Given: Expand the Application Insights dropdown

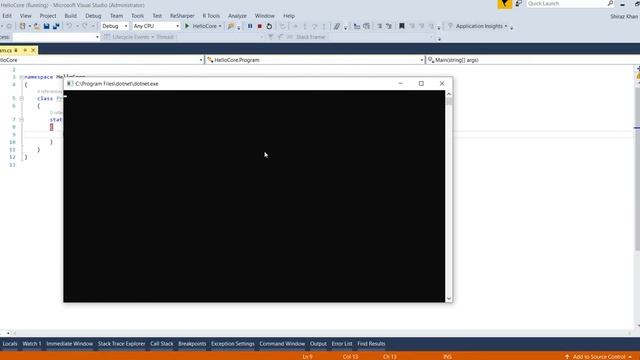Looking at the screenshot, I should tap(506, 26).
